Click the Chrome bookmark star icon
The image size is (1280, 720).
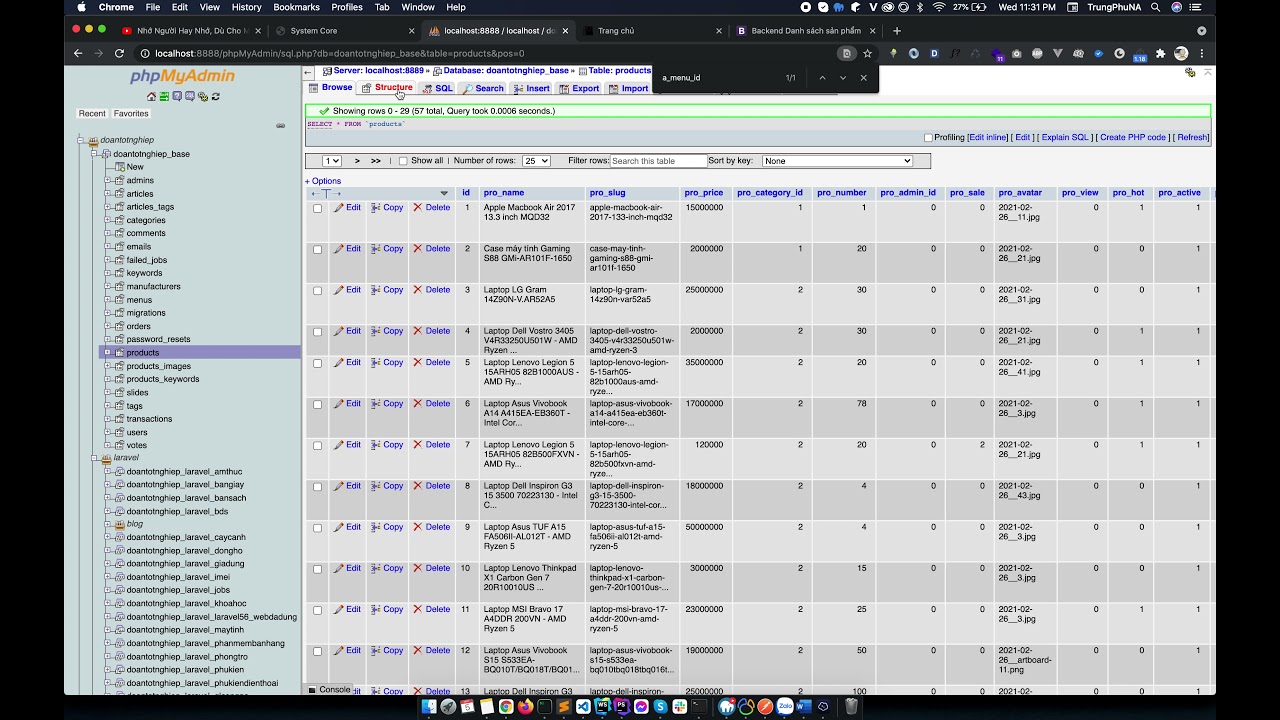click(x=867, y=53)
